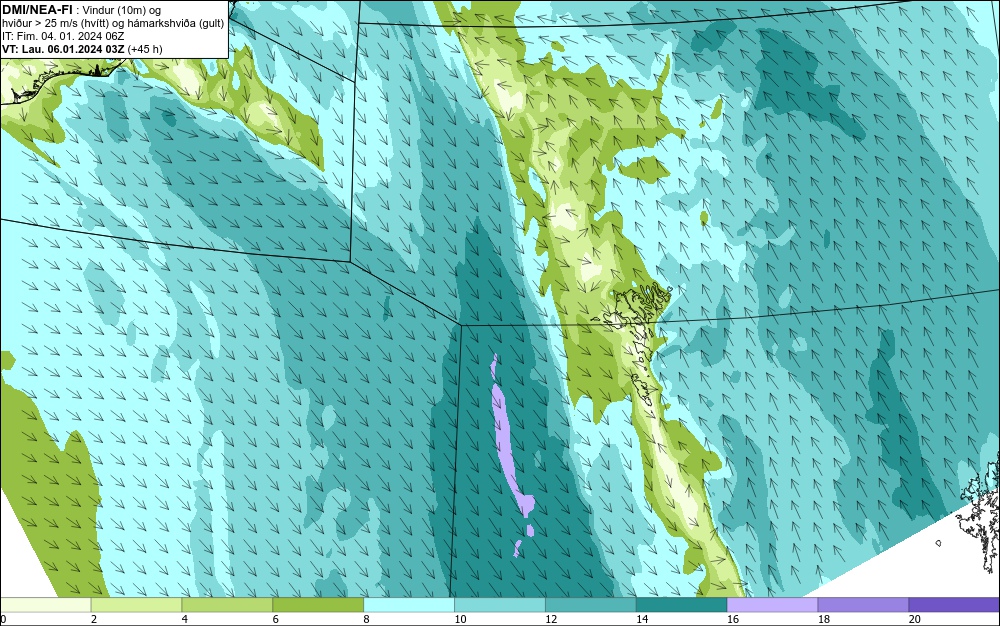Click the 0–2 m/s palest legend swatch
Screen dimensions: 1000x626
(x=46, y=605)
